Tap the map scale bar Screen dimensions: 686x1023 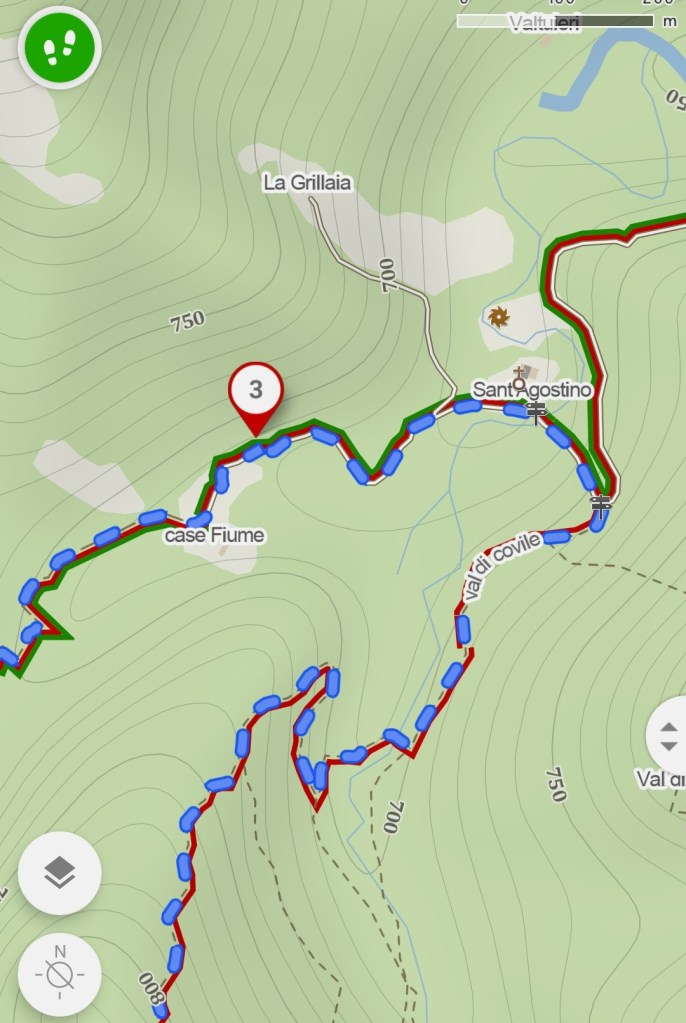tap(555, 21)
